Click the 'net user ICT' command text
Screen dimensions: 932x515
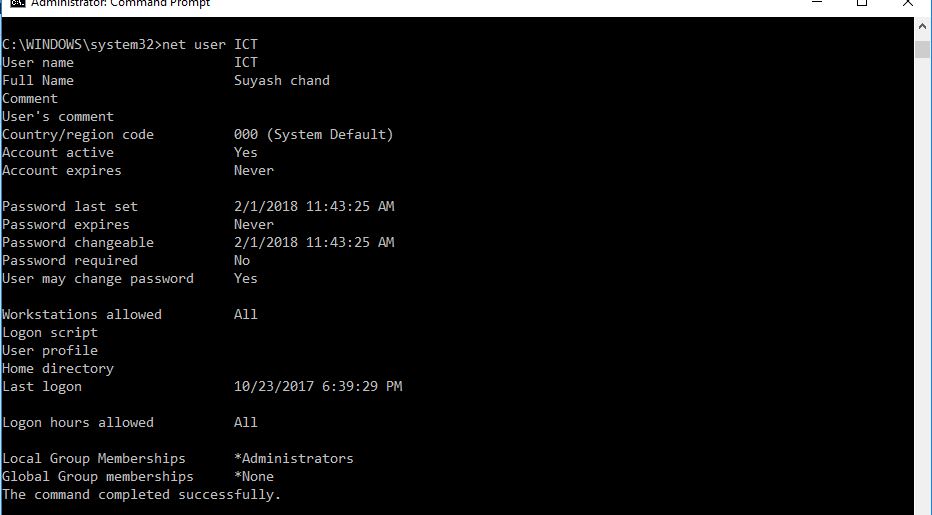coord(210,45)
